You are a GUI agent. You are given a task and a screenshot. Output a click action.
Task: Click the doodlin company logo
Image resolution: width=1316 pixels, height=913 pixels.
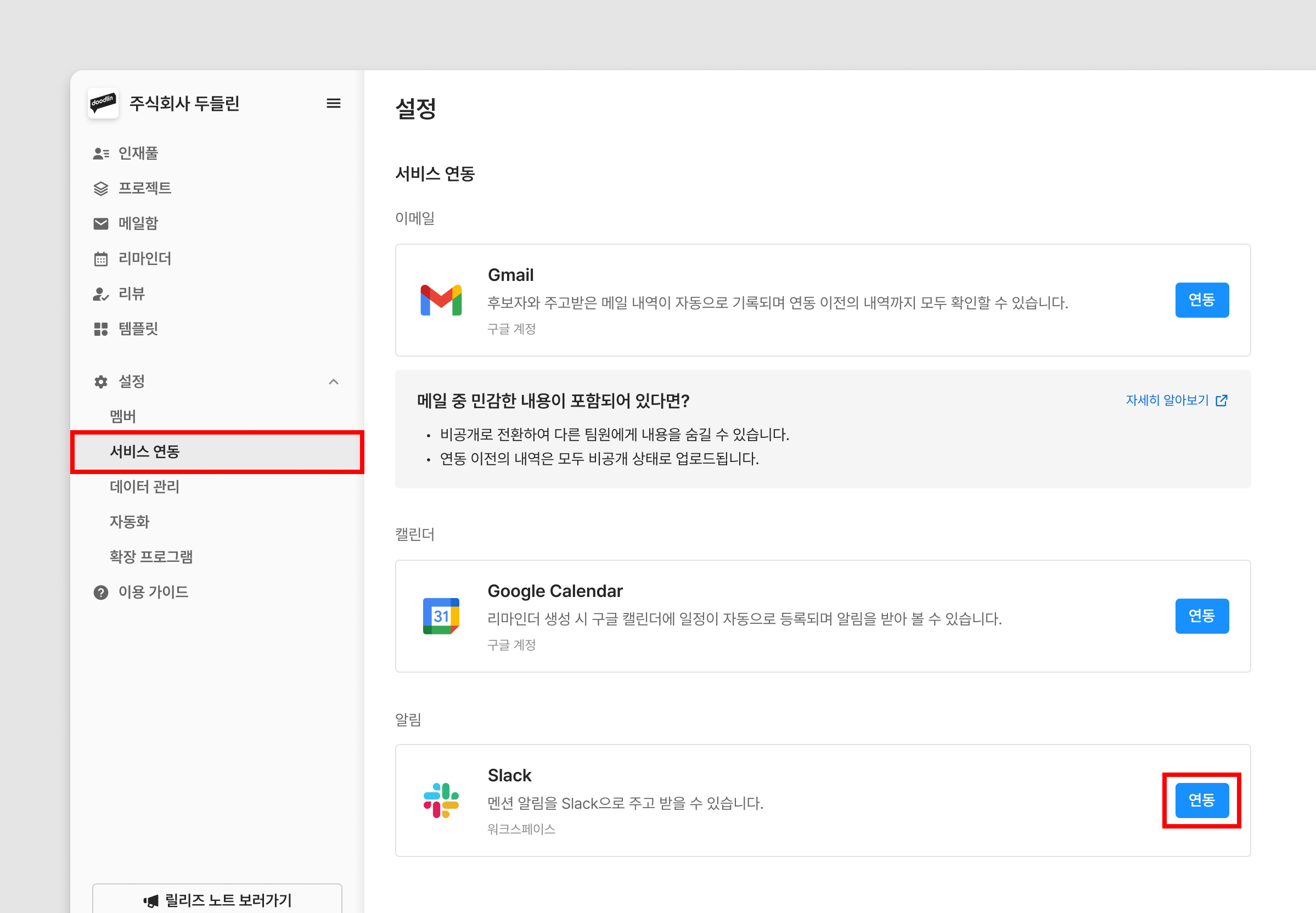[x=103, y=103]
